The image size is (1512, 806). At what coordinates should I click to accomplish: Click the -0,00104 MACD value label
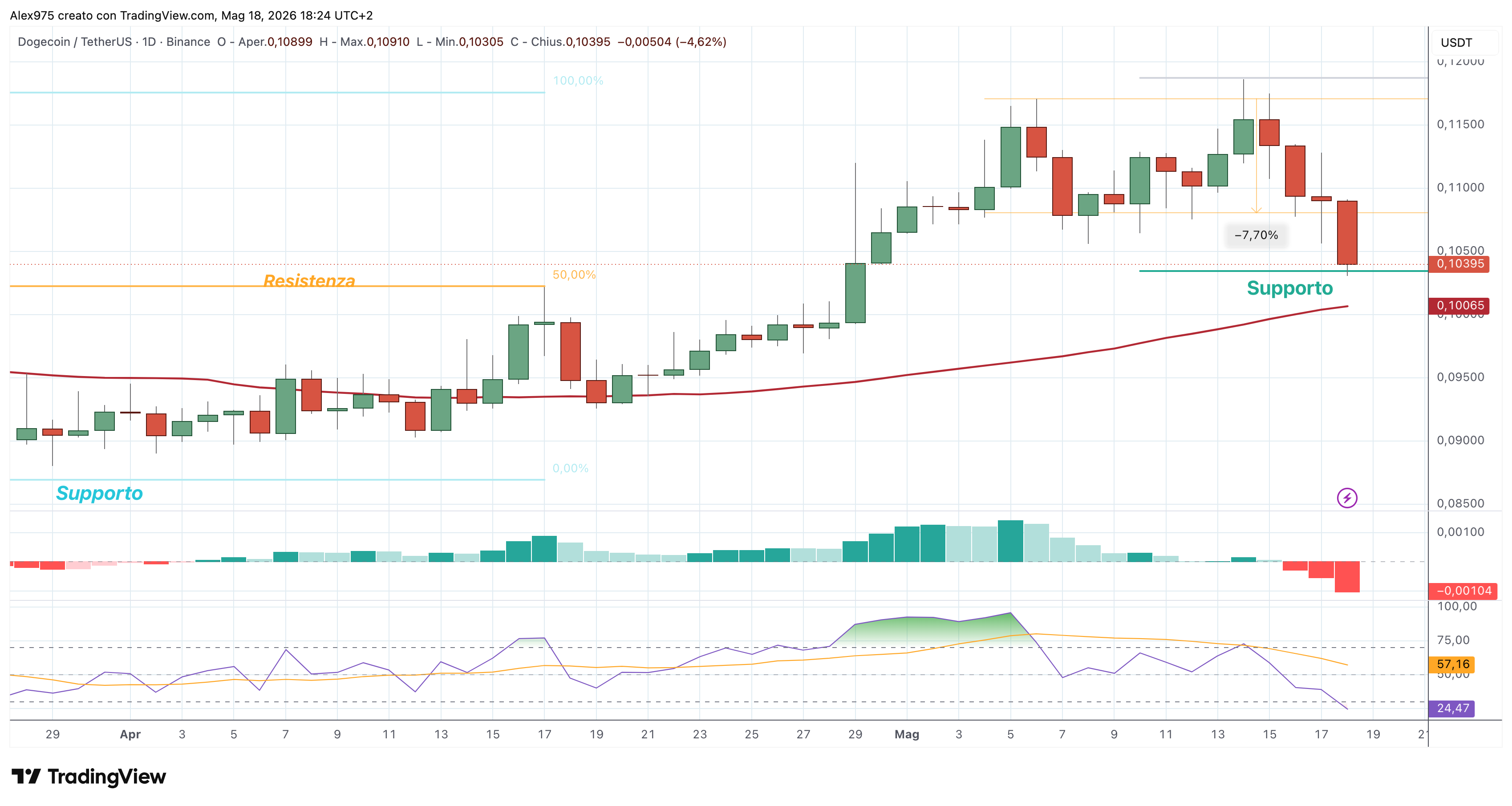point(1463,591)
